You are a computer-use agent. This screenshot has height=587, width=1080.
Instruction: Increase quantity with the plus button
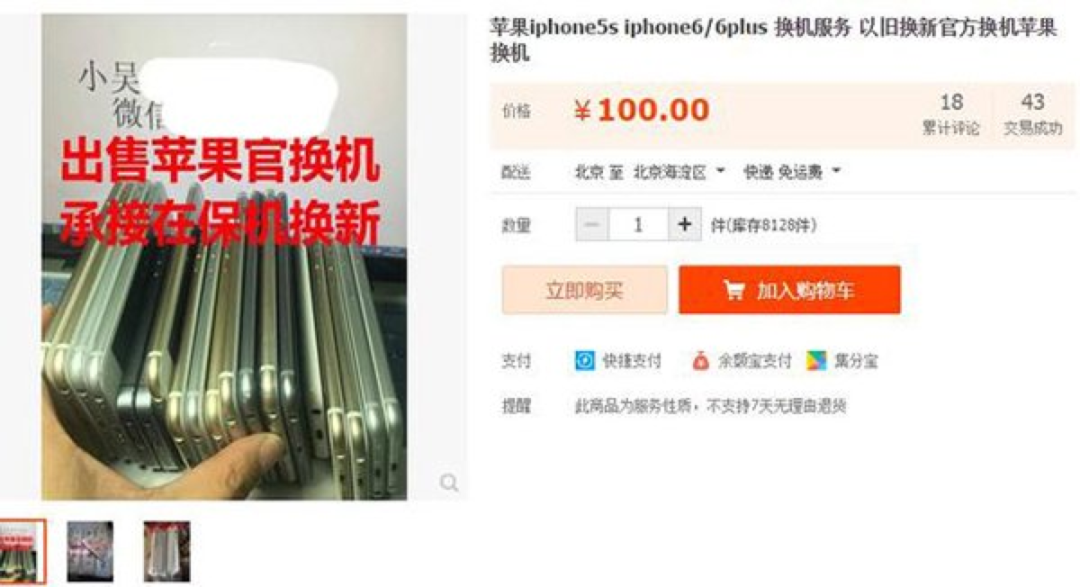tap(685, 225)
